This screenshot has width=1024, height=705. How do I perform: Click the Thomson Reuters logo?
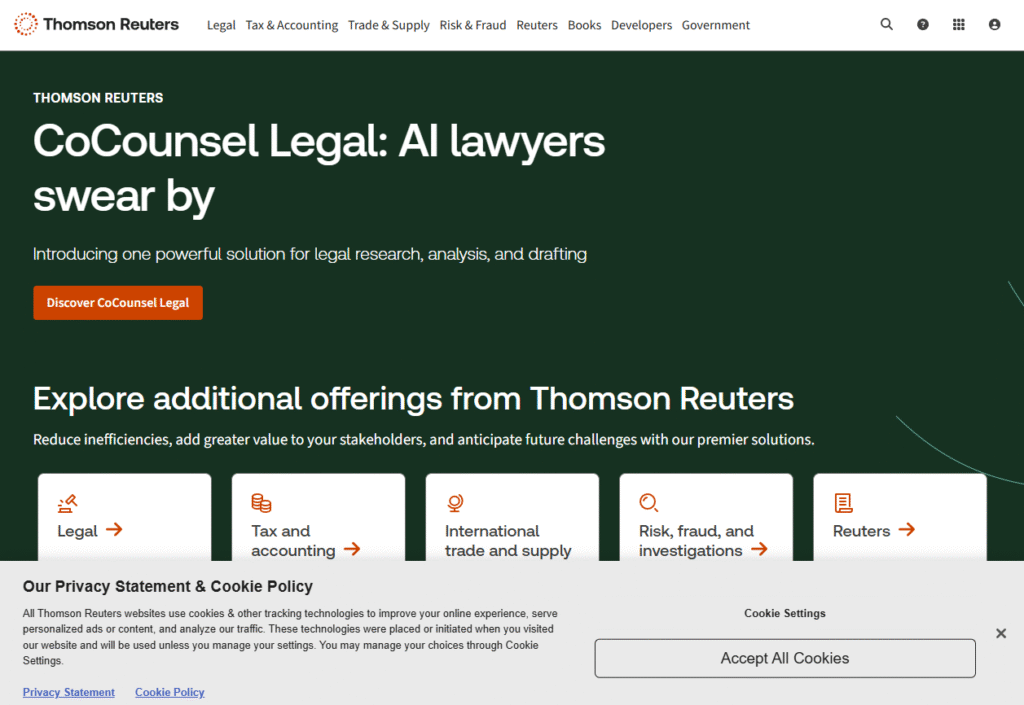point(97,24)
